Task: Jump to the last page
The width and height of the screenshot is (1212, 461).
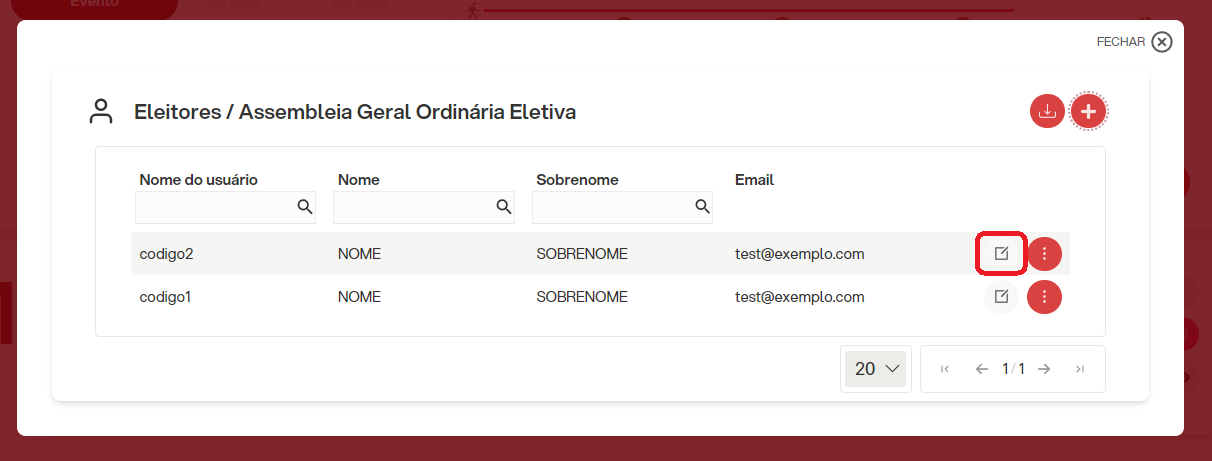Action: tap(1080, 369)
